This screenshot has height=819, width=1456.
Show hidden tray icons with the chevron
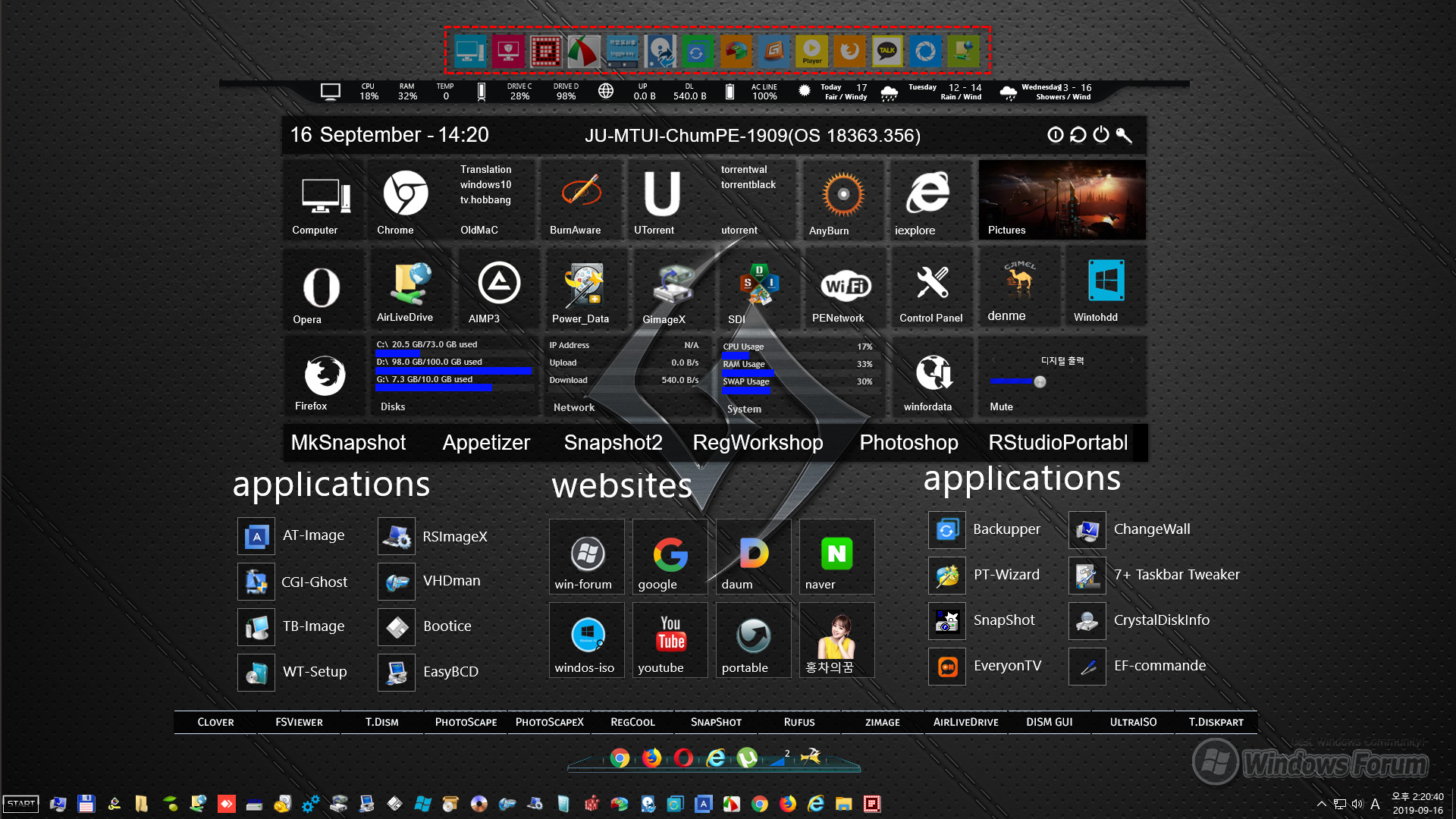(x=1322, y=804)
